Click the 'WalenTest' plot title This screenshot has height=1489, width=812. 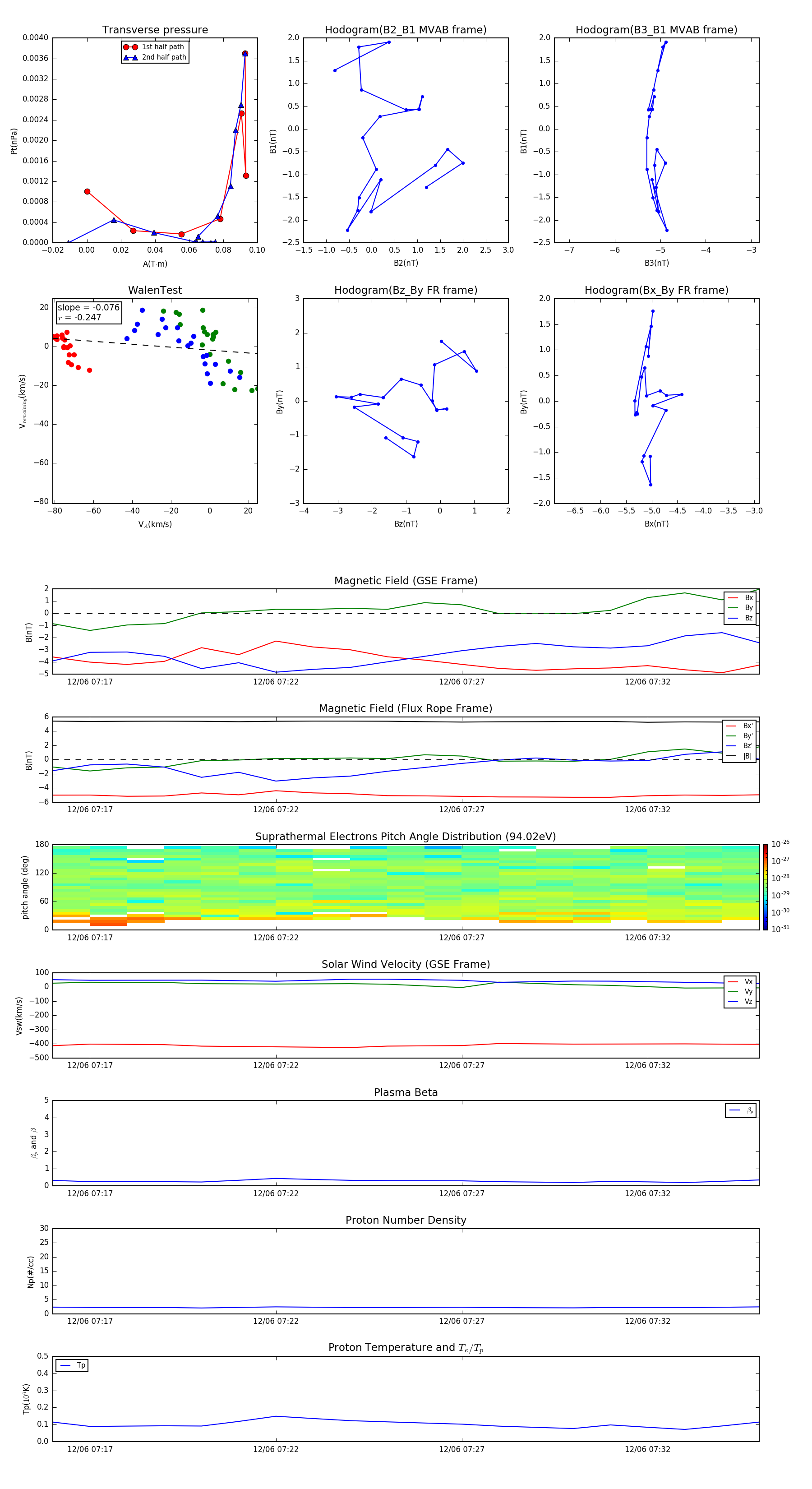coord(155,290)
